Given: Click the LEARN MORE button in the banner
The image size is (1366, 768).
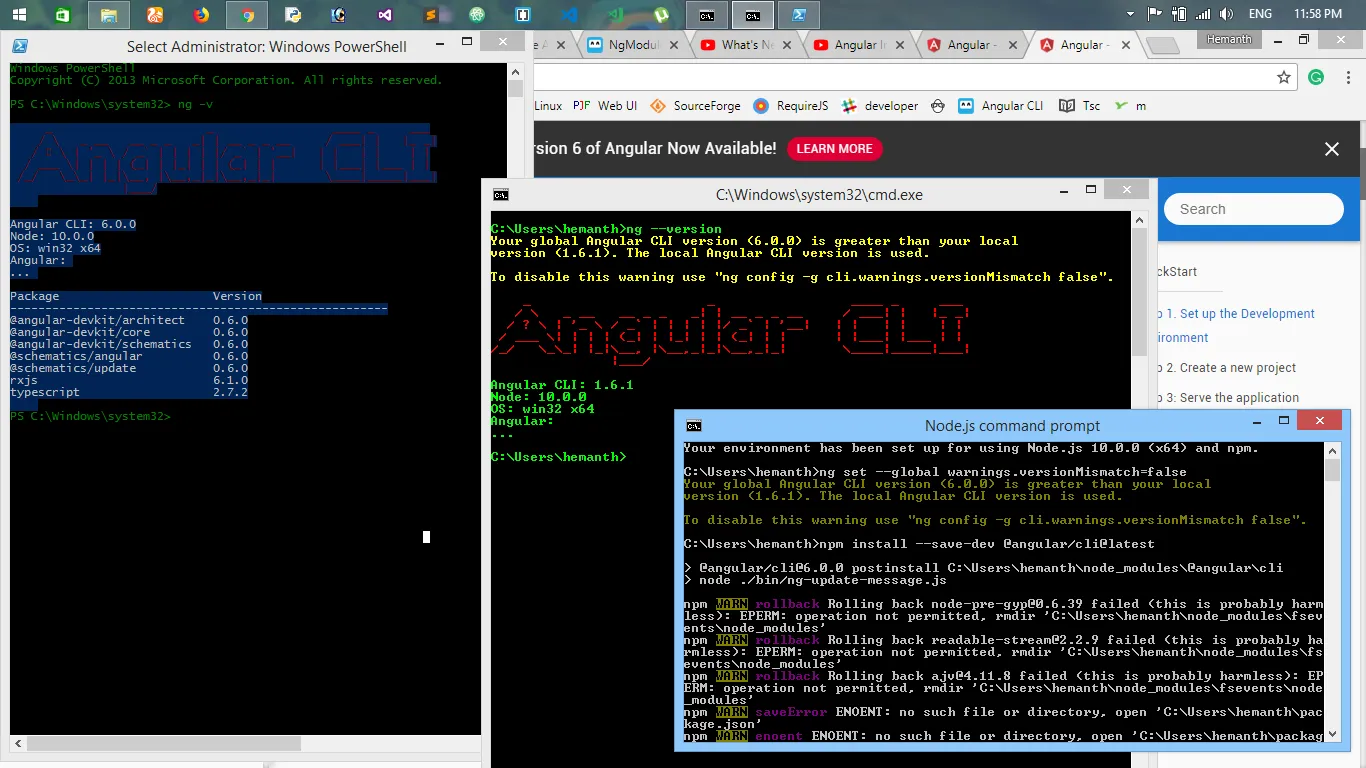Looking at the screenshot, I should [x=834, y=149].
